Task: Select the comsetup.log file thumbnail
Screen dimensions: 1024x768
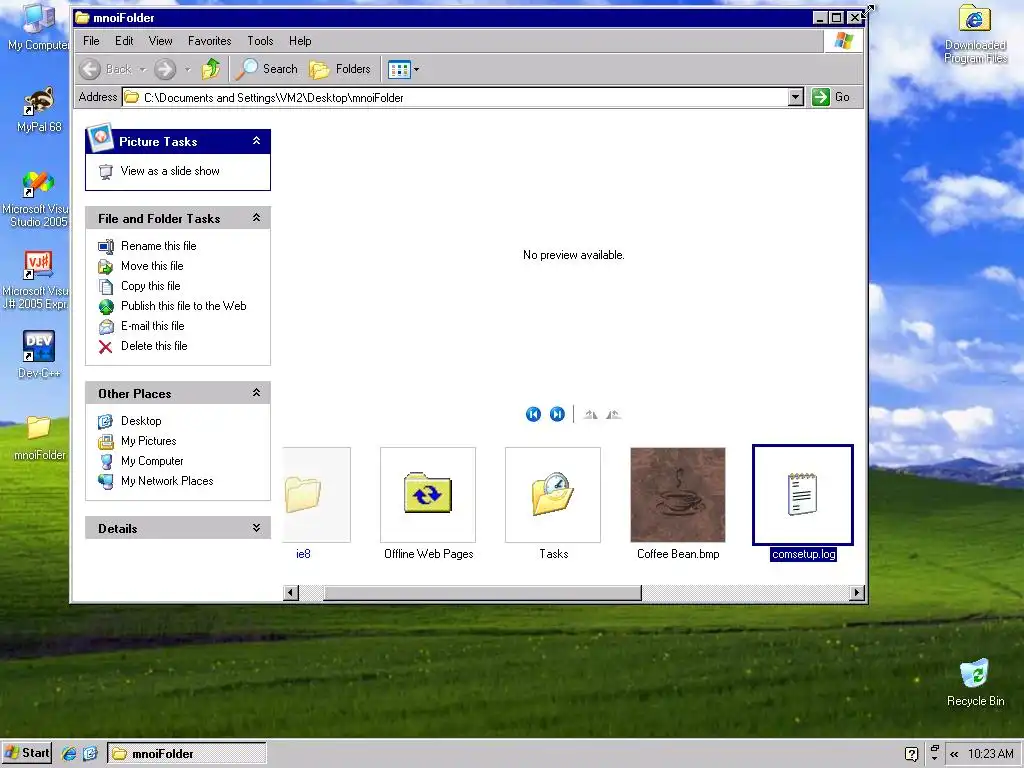Action: [803, 494]
